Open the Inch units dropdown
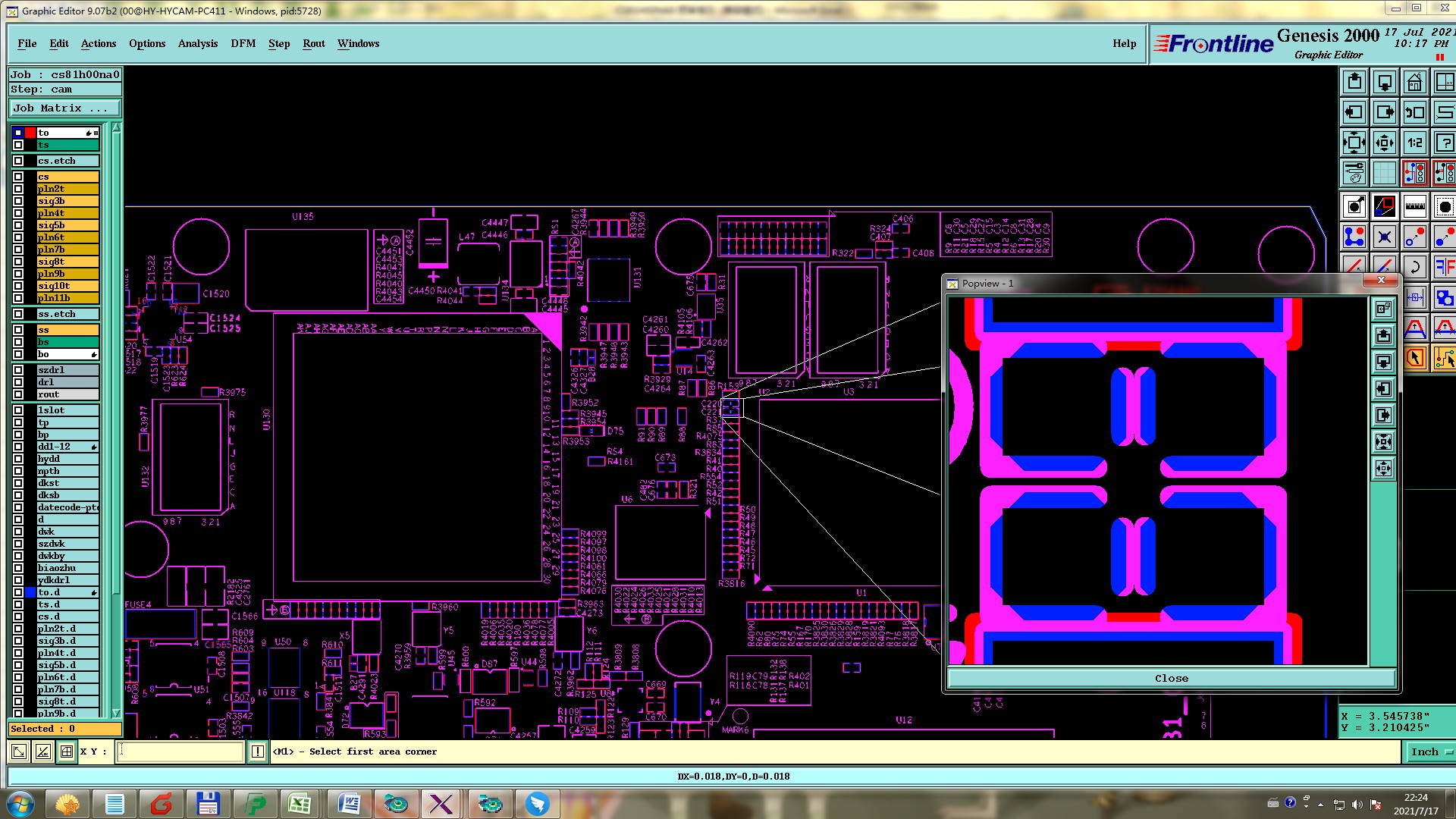The image size is (1456, 819). click(x=1429, y=752)
